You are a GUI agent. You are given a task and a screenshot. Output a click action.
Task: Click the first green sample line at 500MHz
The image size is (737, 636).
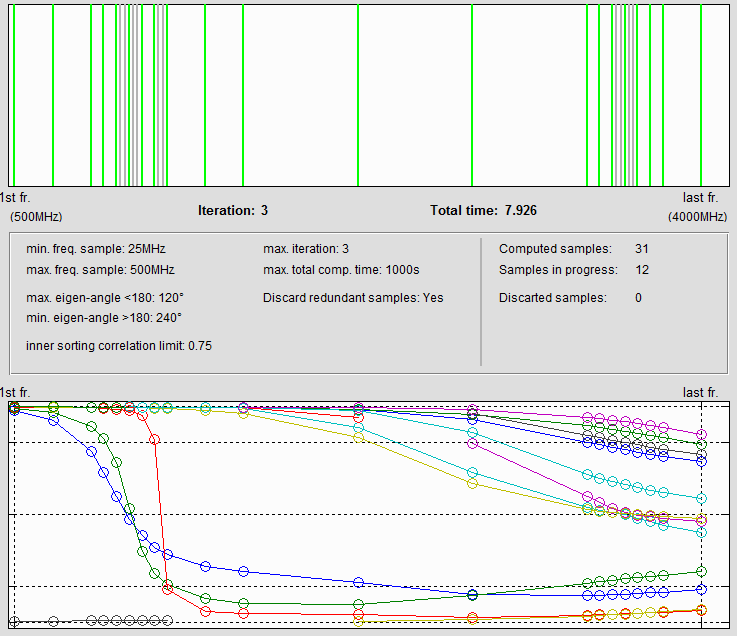coord(14,95)
